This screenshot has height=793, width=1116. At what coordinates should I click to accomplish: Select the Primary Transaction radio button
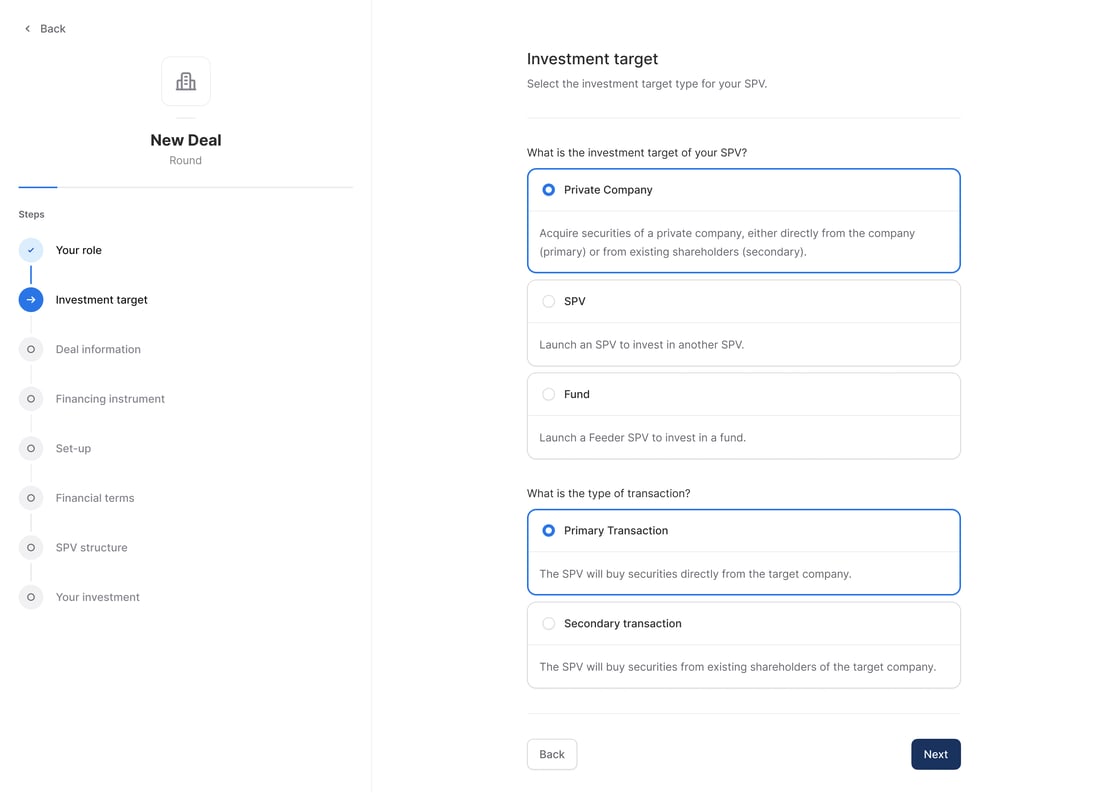pyautogui.click(x=549, y=531)
